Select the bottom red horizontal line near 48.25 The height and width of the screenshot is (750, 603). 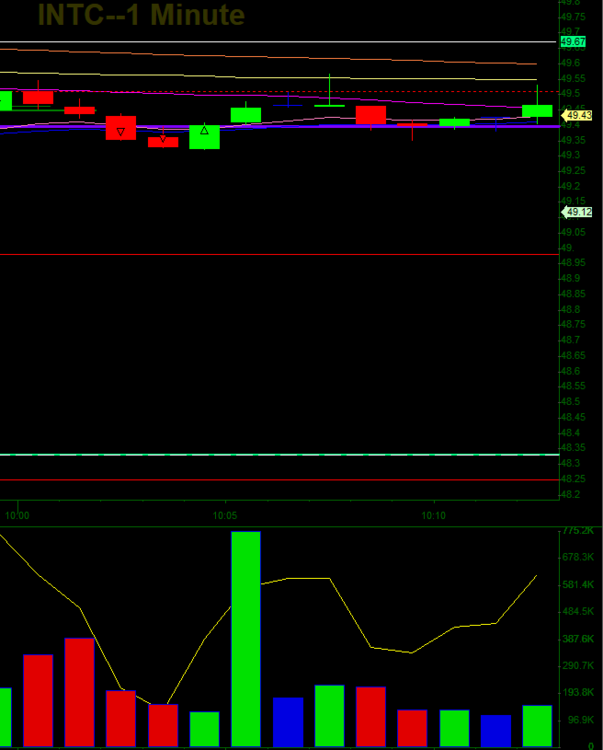coord(278,480)
